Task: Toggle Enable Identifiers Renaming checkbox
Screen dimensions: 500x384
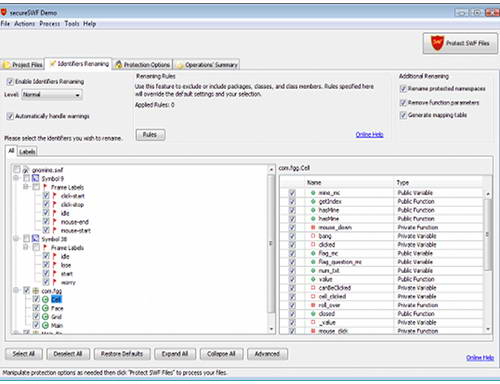Action: pyautogui.click(x=10, y=81)
